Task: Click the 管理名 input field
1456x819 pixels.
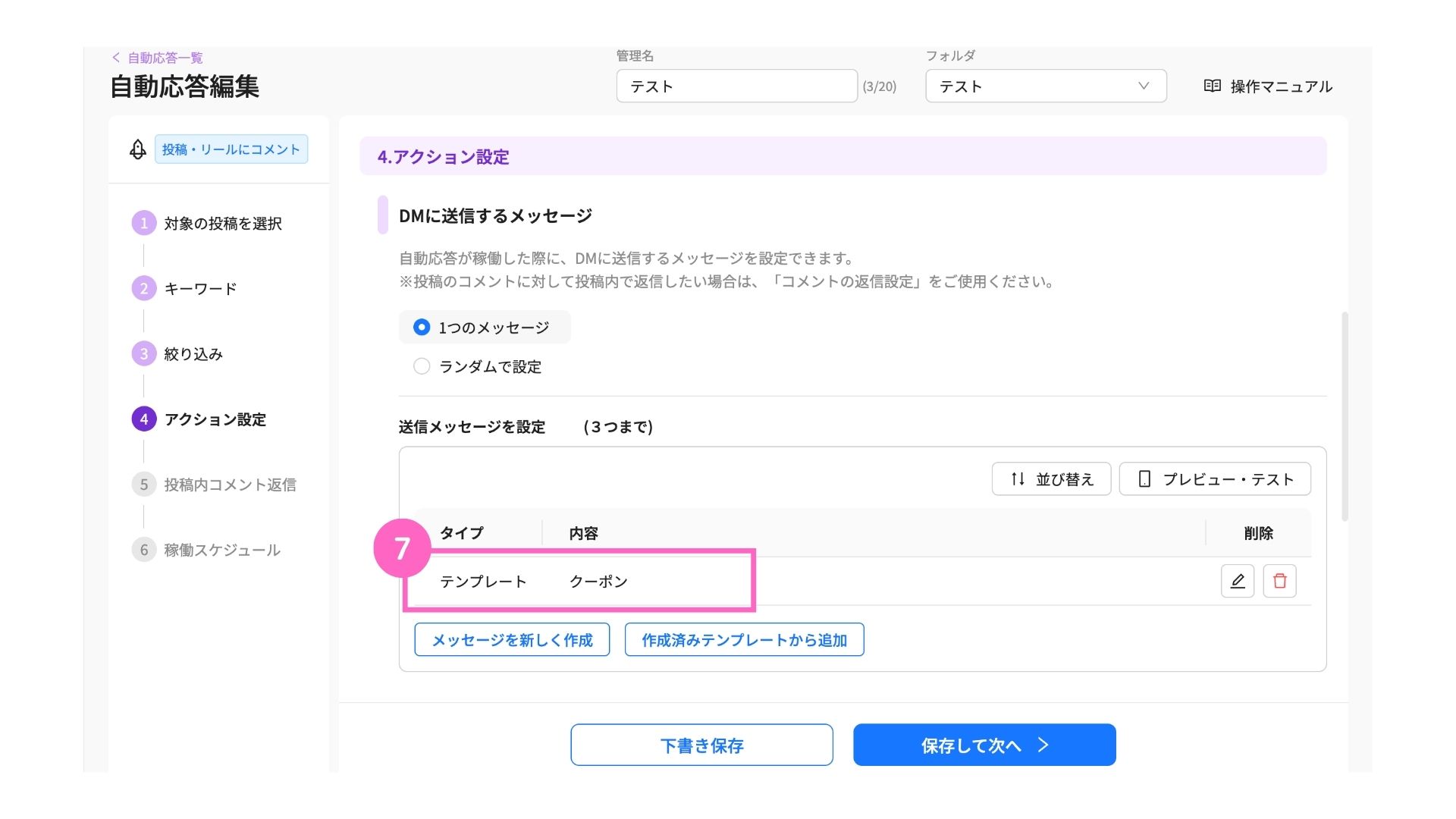Action: (x=736, y=86)
